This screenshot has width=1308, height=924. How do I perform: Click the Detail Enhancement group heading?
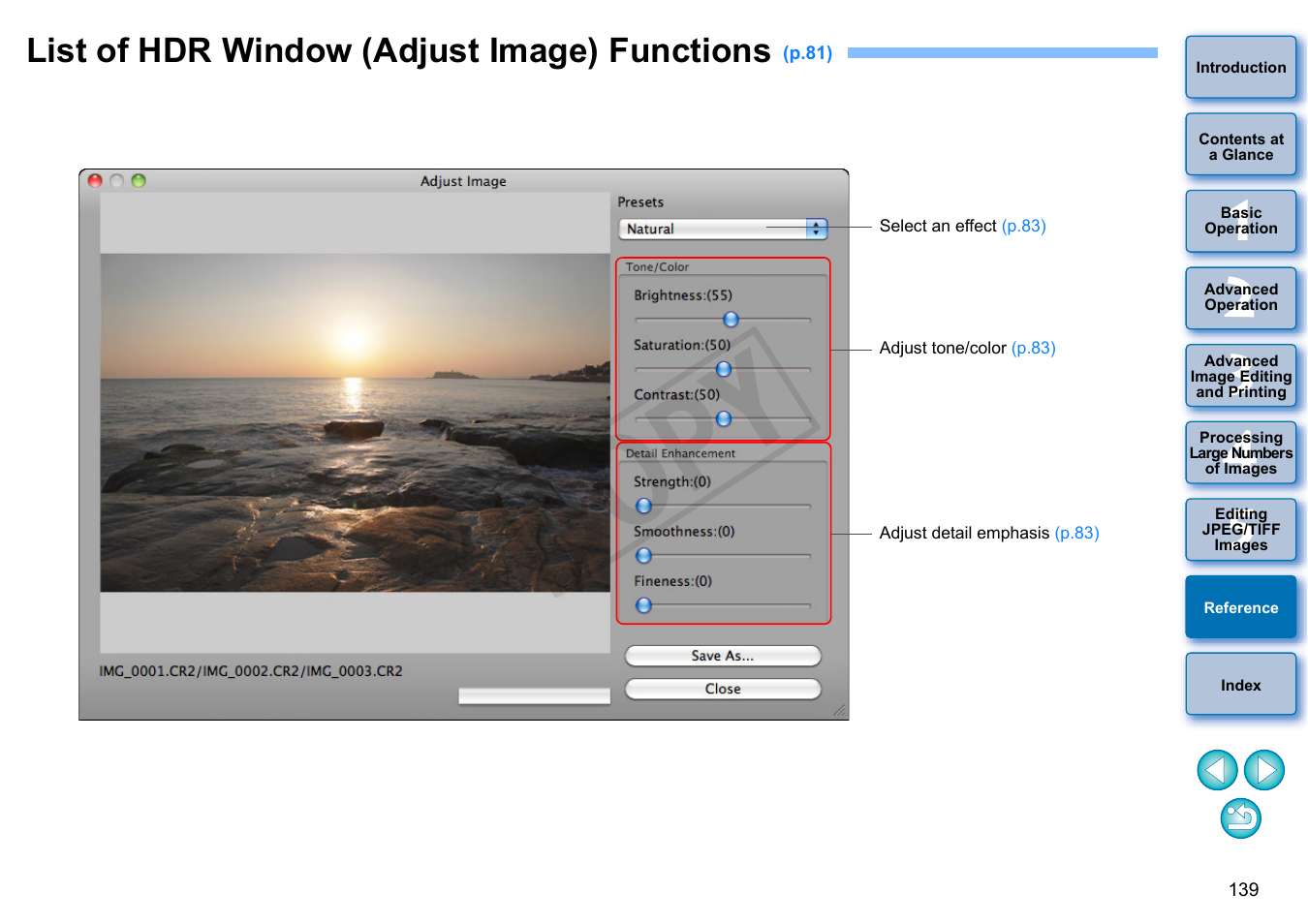(681, 453)
